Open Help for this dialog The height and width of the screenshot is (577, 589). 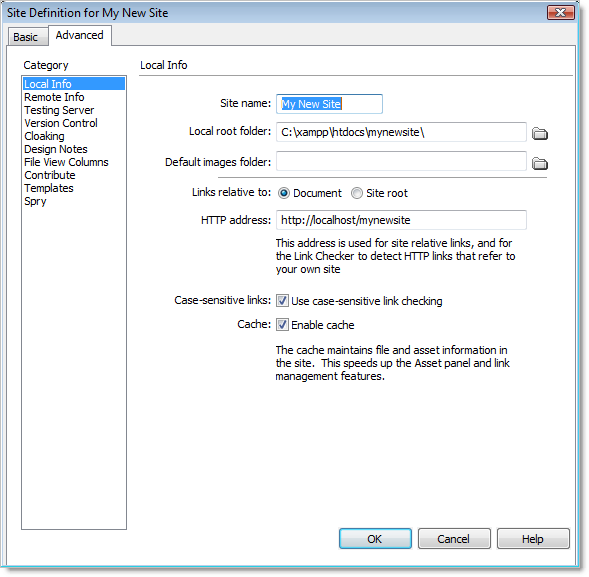(x=533, y=539)
